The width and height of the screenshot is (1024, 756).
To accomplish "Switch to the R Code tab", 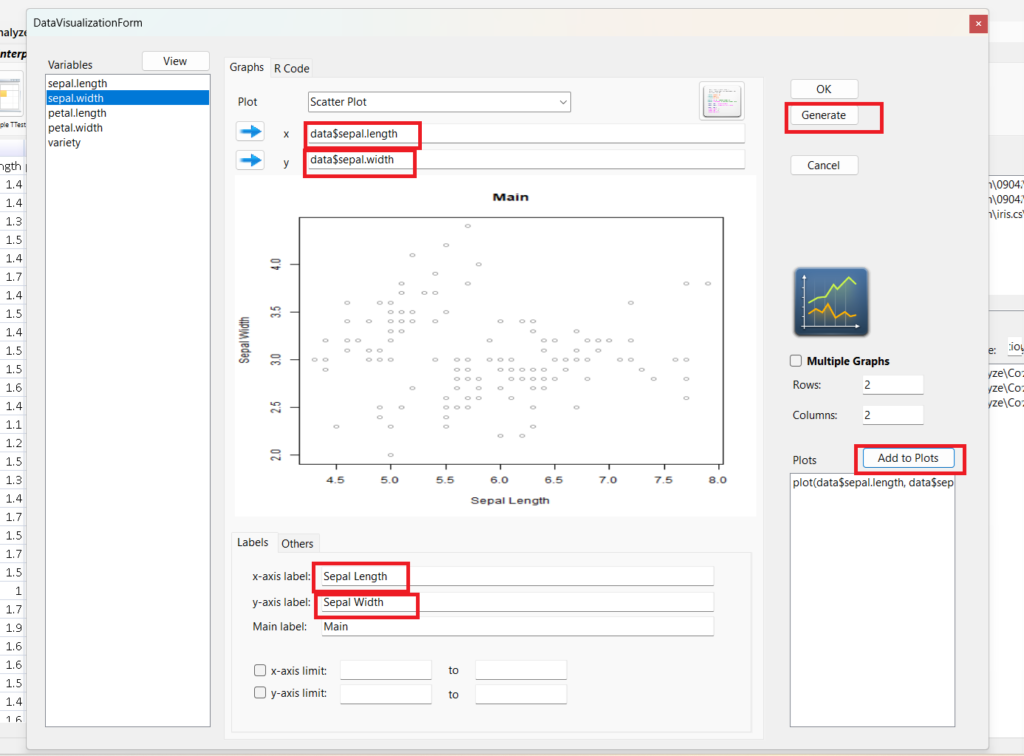I will point(292,68).
